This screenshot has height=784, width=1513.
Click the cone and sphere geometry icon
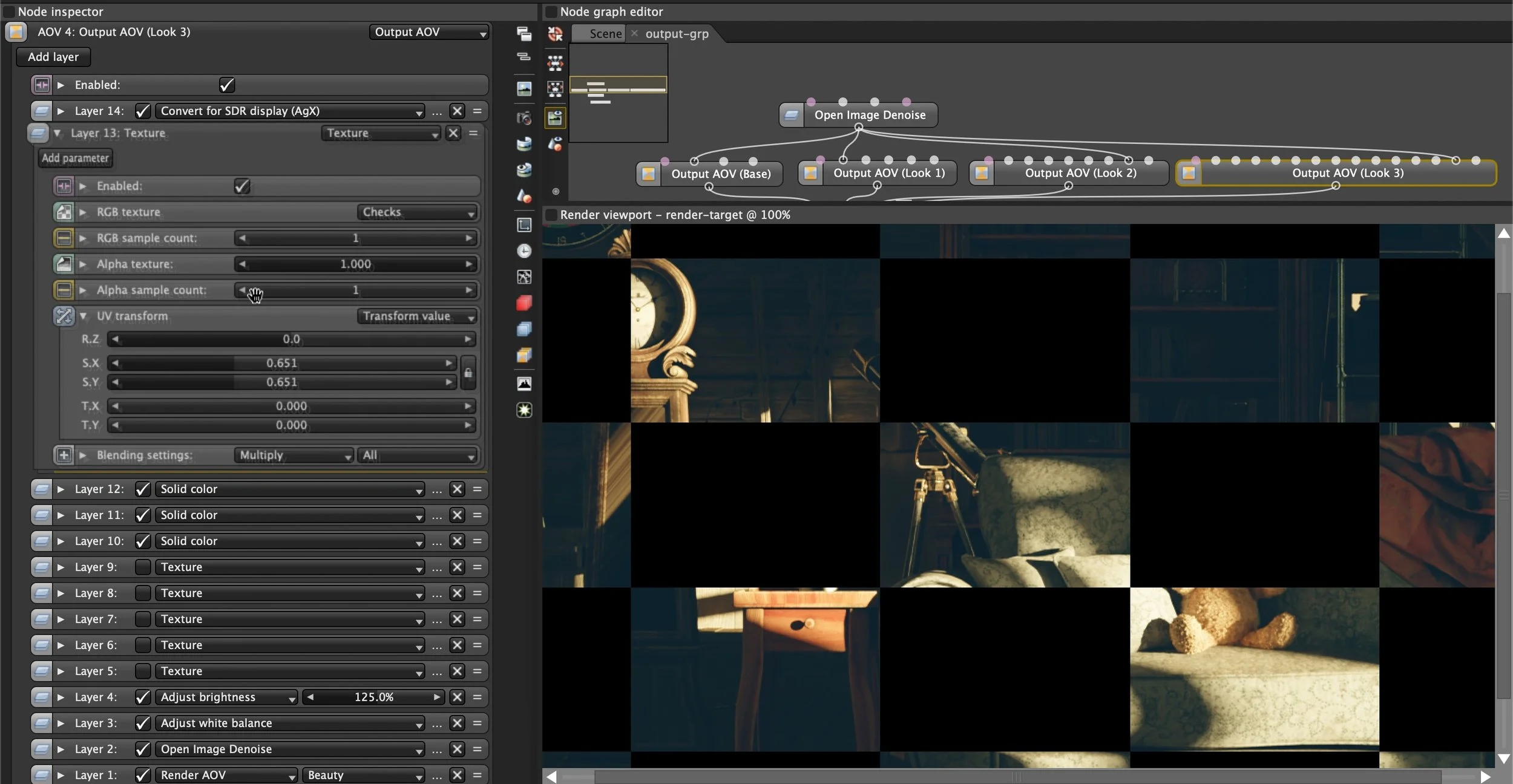524,195
